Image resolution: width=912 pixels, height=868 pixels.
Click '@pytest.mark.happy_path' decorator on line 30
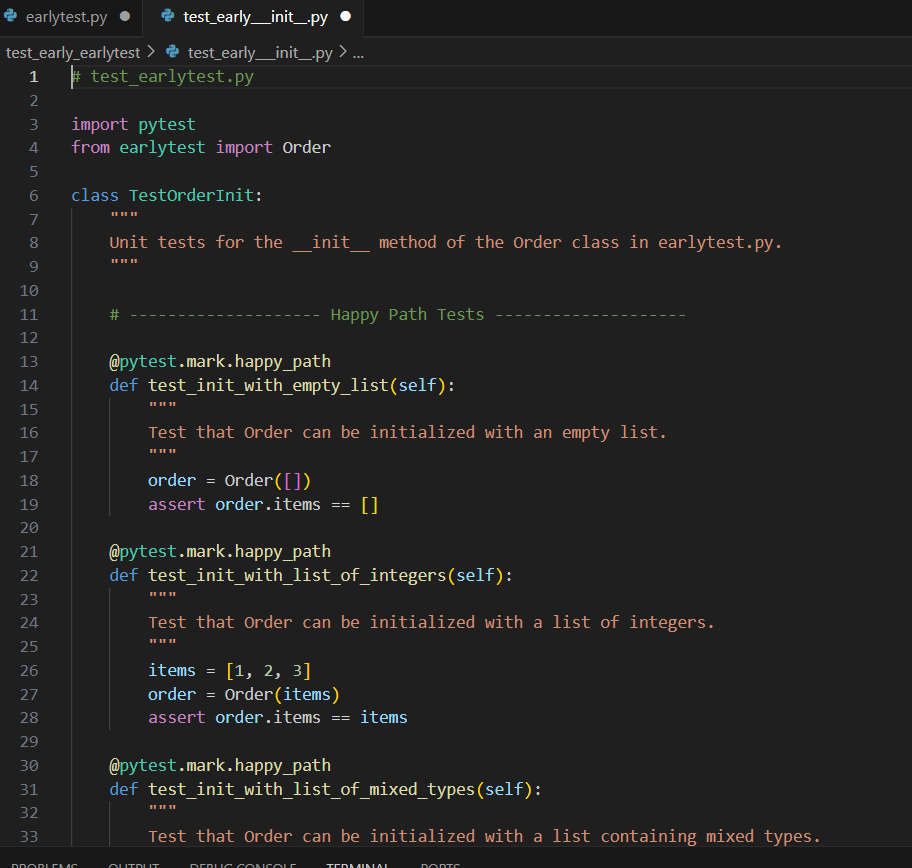pyautogui.click(x=220, y=766)
